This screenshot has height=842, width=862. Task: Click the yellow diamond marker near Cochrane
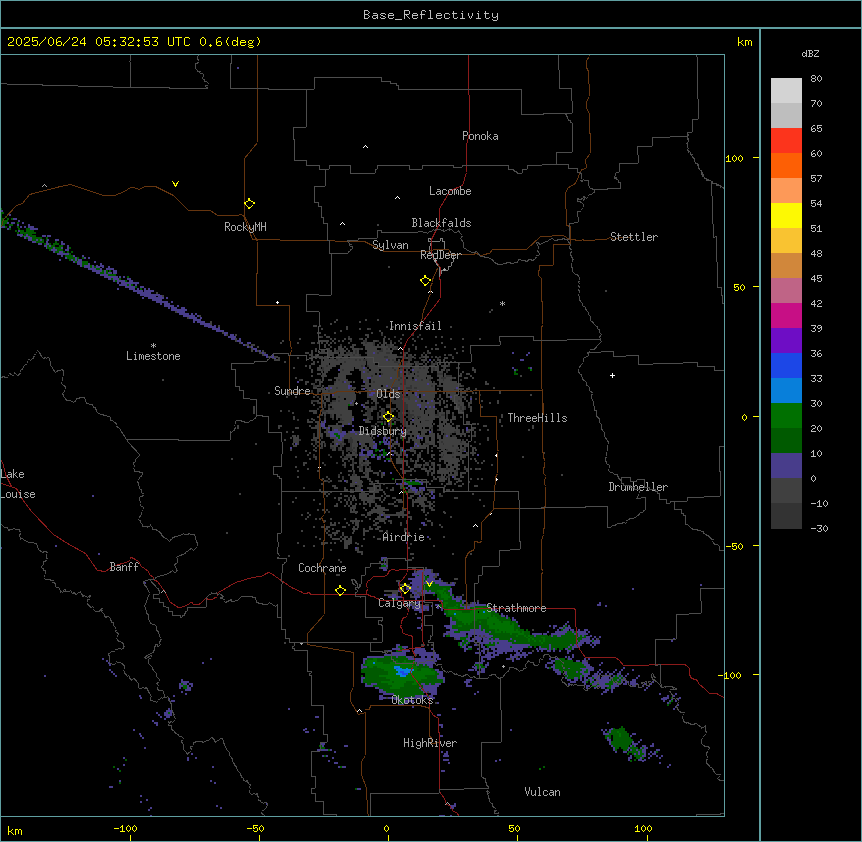(340, 590)
